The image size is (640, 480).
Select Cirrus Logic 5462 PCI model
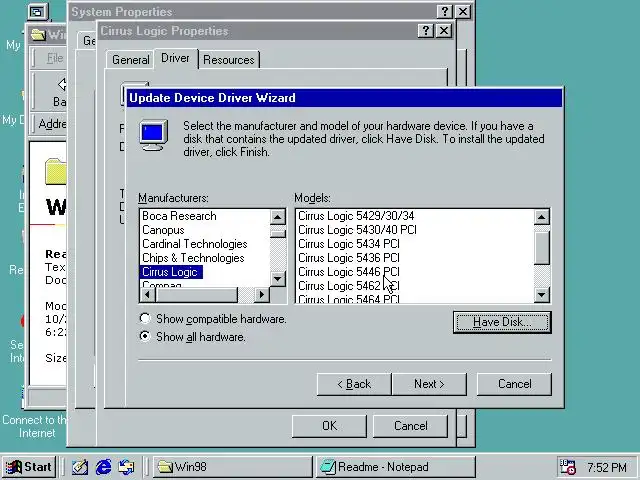tap(349, 286)
